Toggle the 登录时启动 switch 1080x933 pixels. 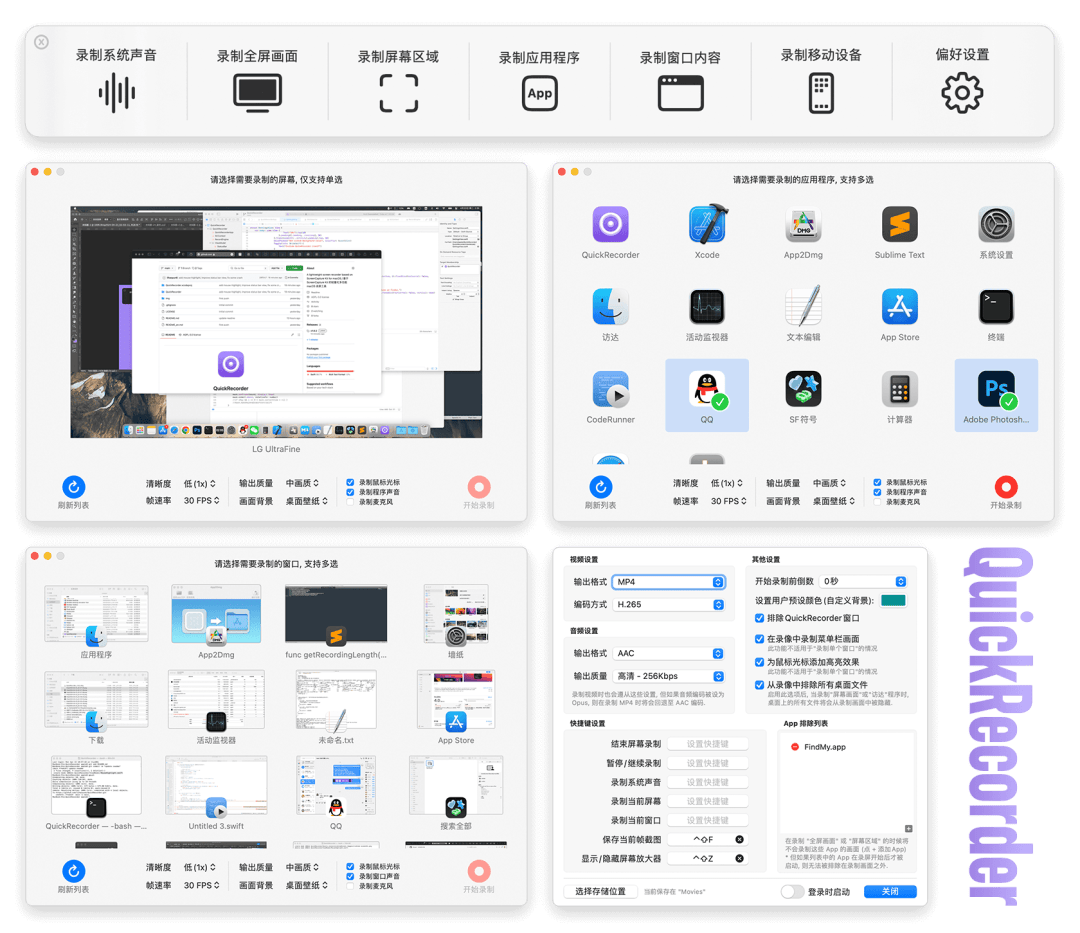tap(792, 892)
